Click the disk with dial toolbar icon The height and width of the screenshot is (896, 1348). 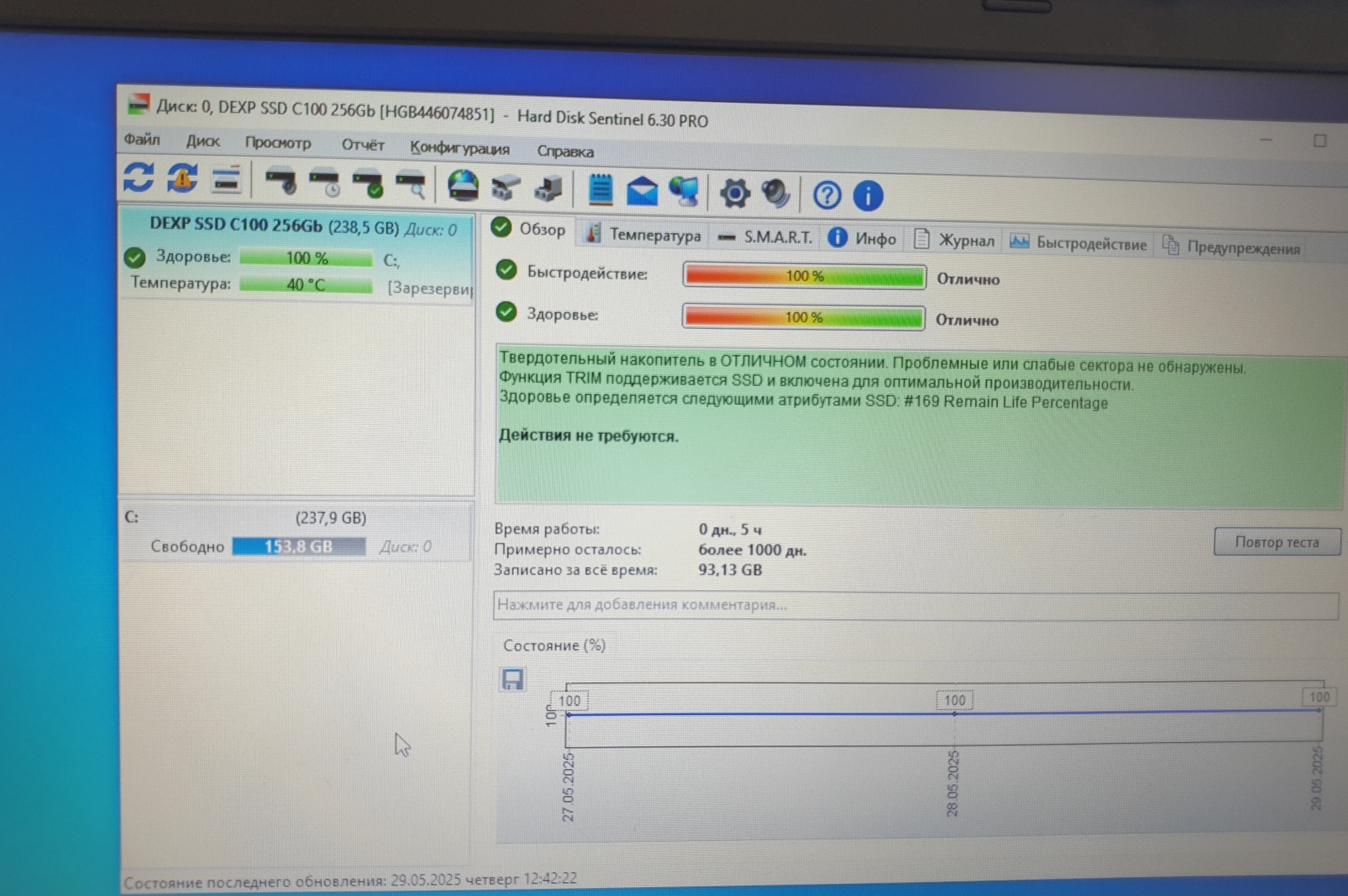[x=281, y=182]
